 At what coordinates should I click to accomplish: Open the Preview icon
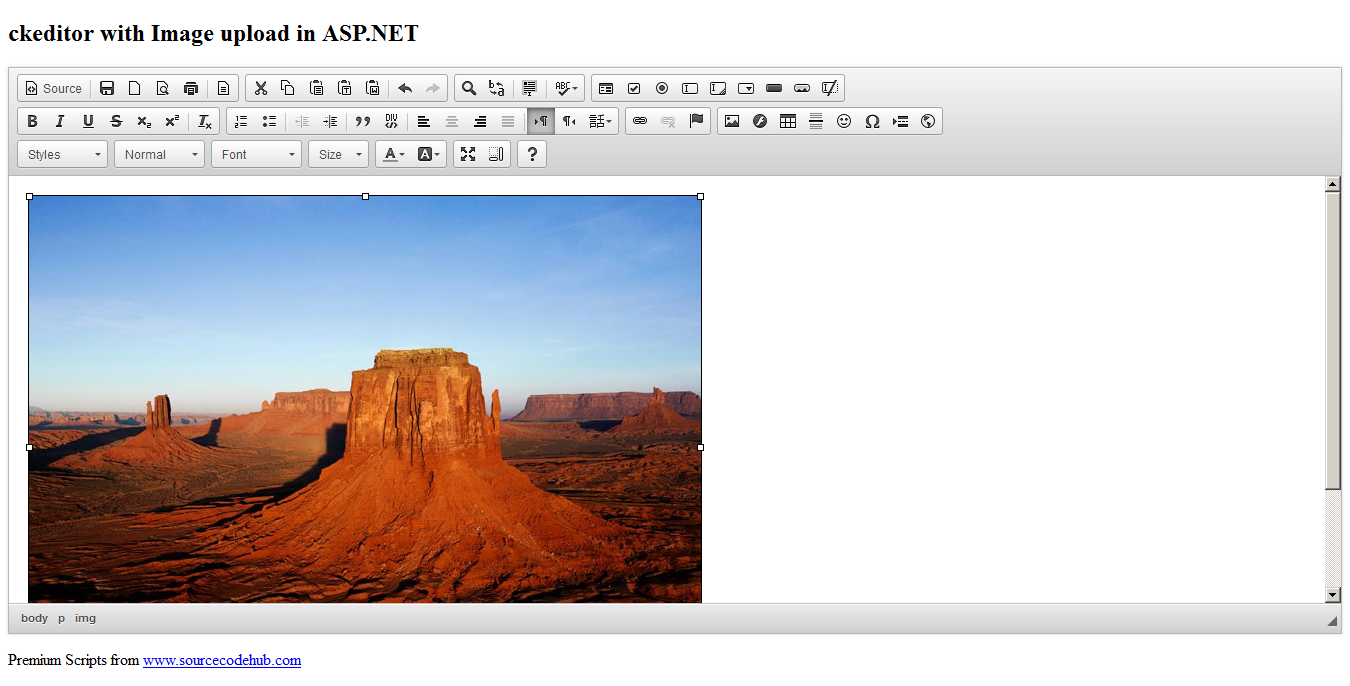[x=163, y=88]
